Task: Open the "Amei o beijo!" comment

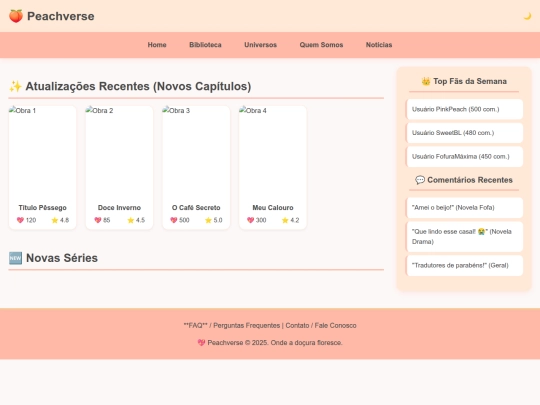Action: click(464, 208)
